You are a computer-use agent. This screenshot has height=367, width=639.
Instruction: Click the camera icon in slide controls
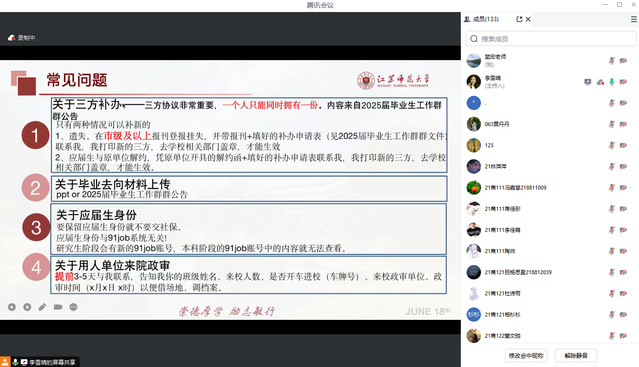[58, 307]
